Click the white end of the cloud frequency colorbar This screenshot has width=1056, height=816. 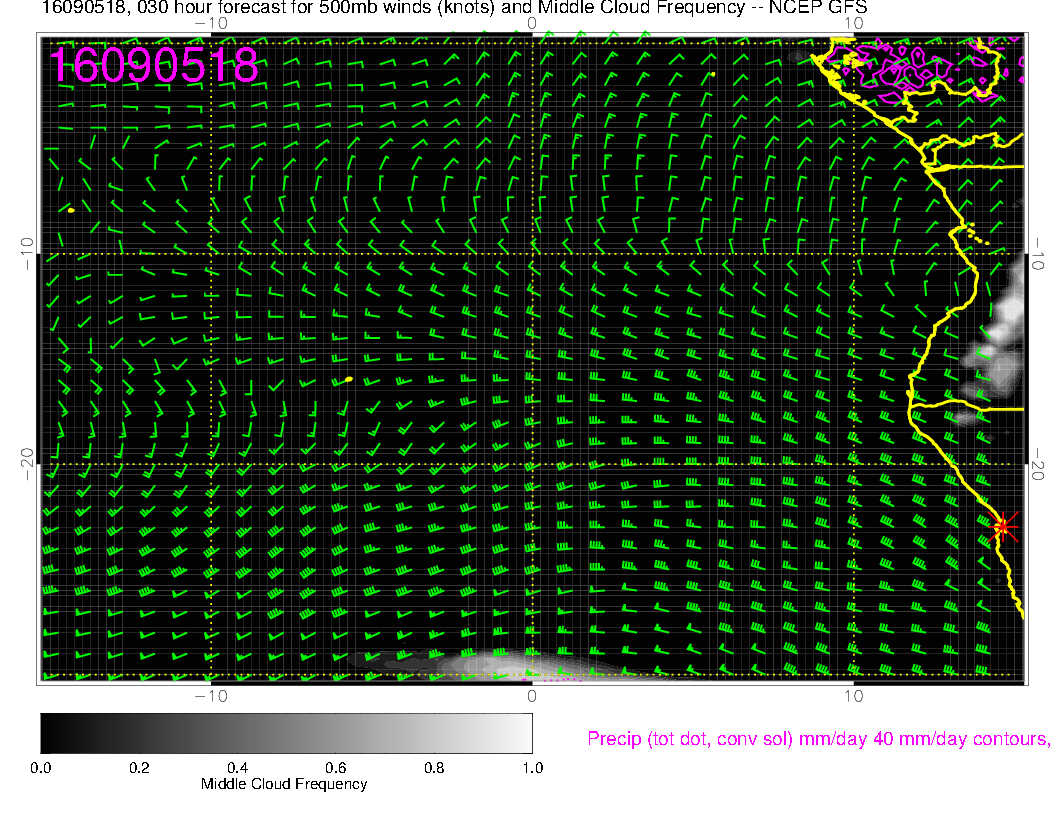(520, 732)
